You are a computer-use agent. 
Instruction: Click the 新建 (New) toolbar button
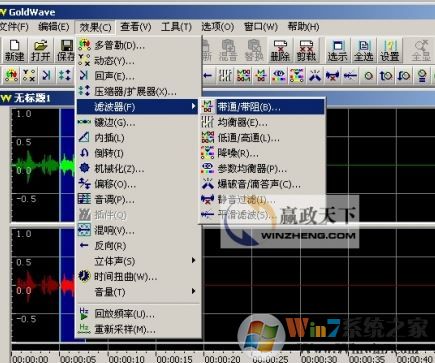tap(14, 50)
